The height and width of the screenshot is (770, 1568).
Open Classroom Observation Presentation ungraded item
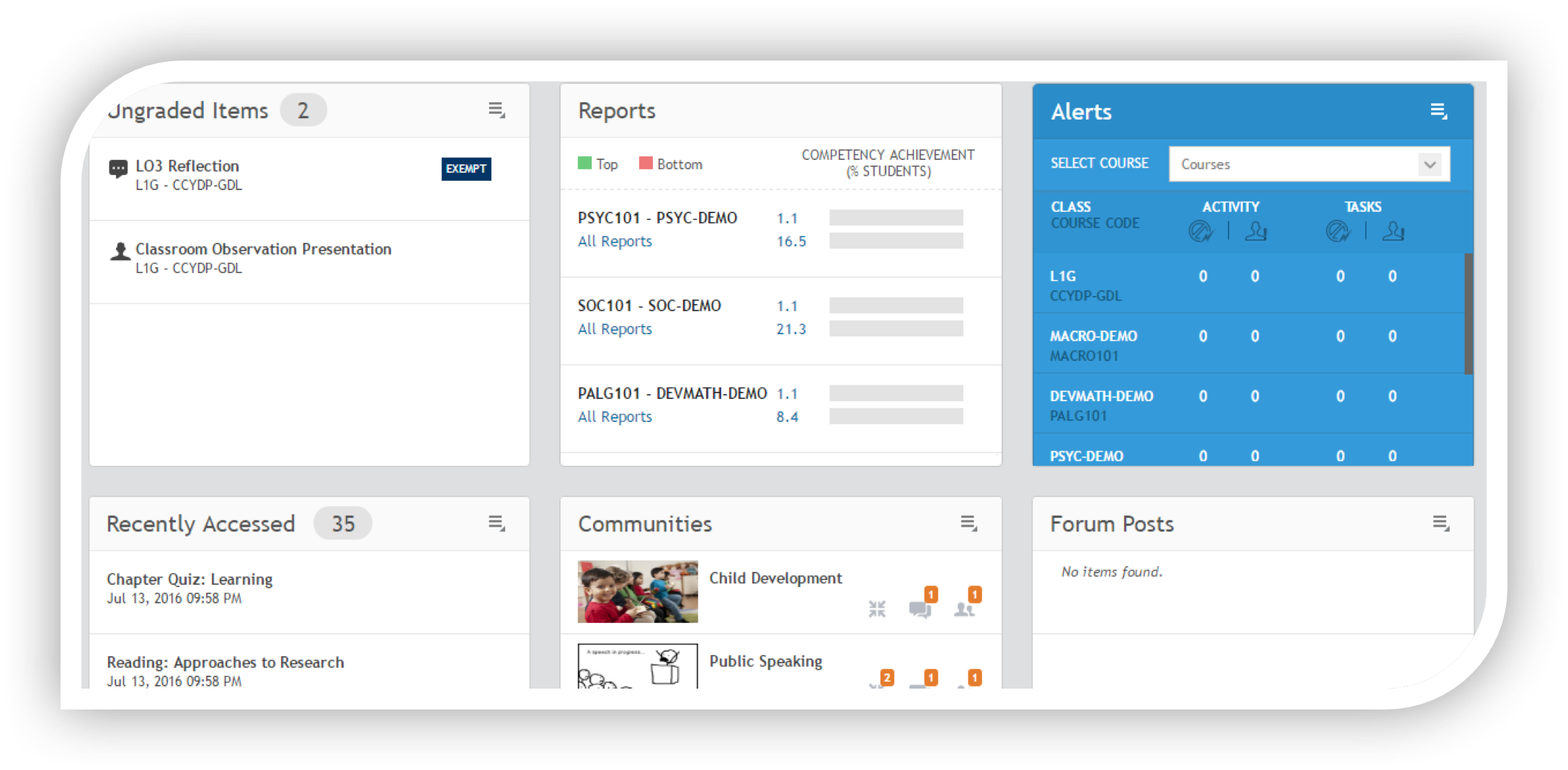pyautogui.click(x=263, y=249)
